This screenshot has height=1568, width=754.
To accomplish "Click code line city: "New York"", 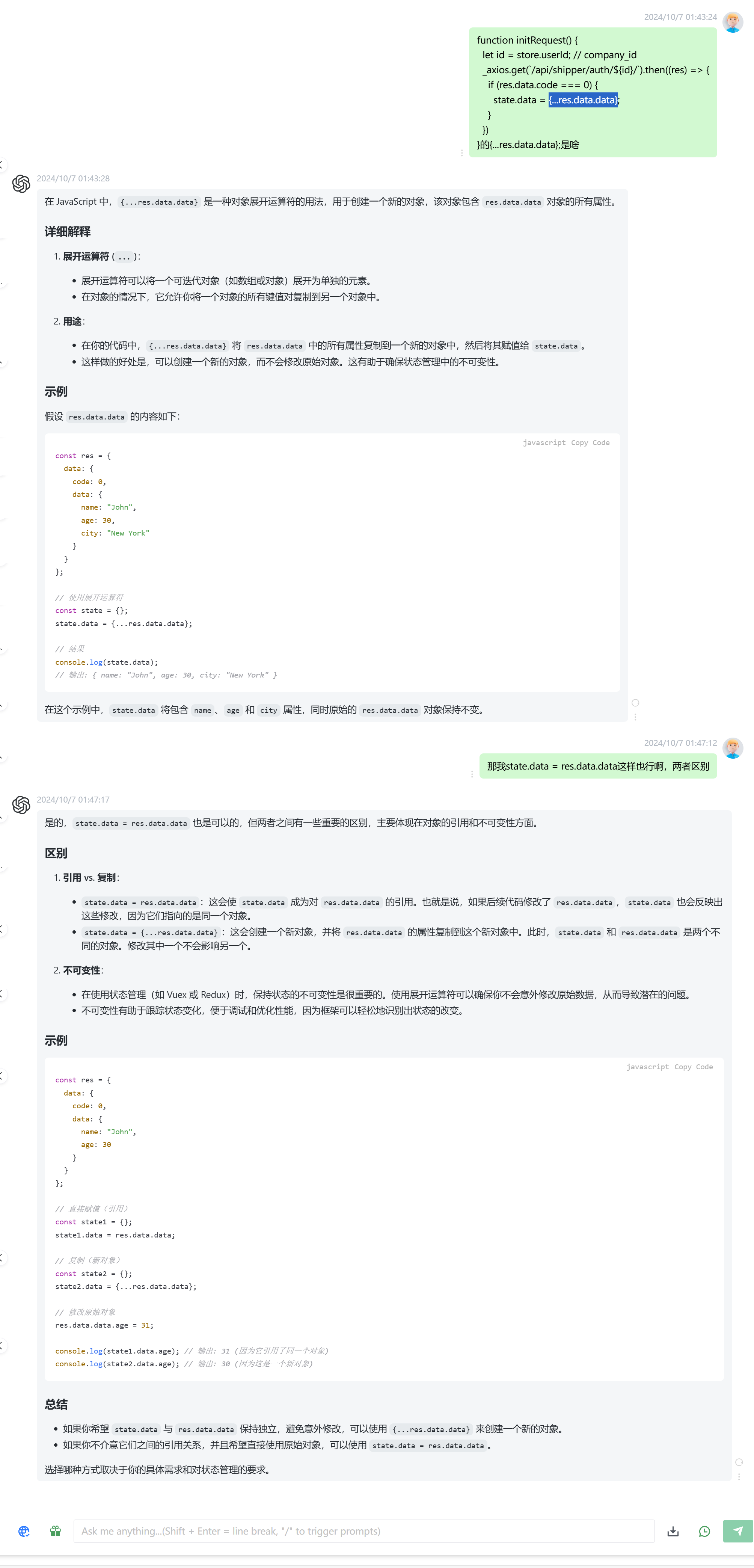I will 115,533.
